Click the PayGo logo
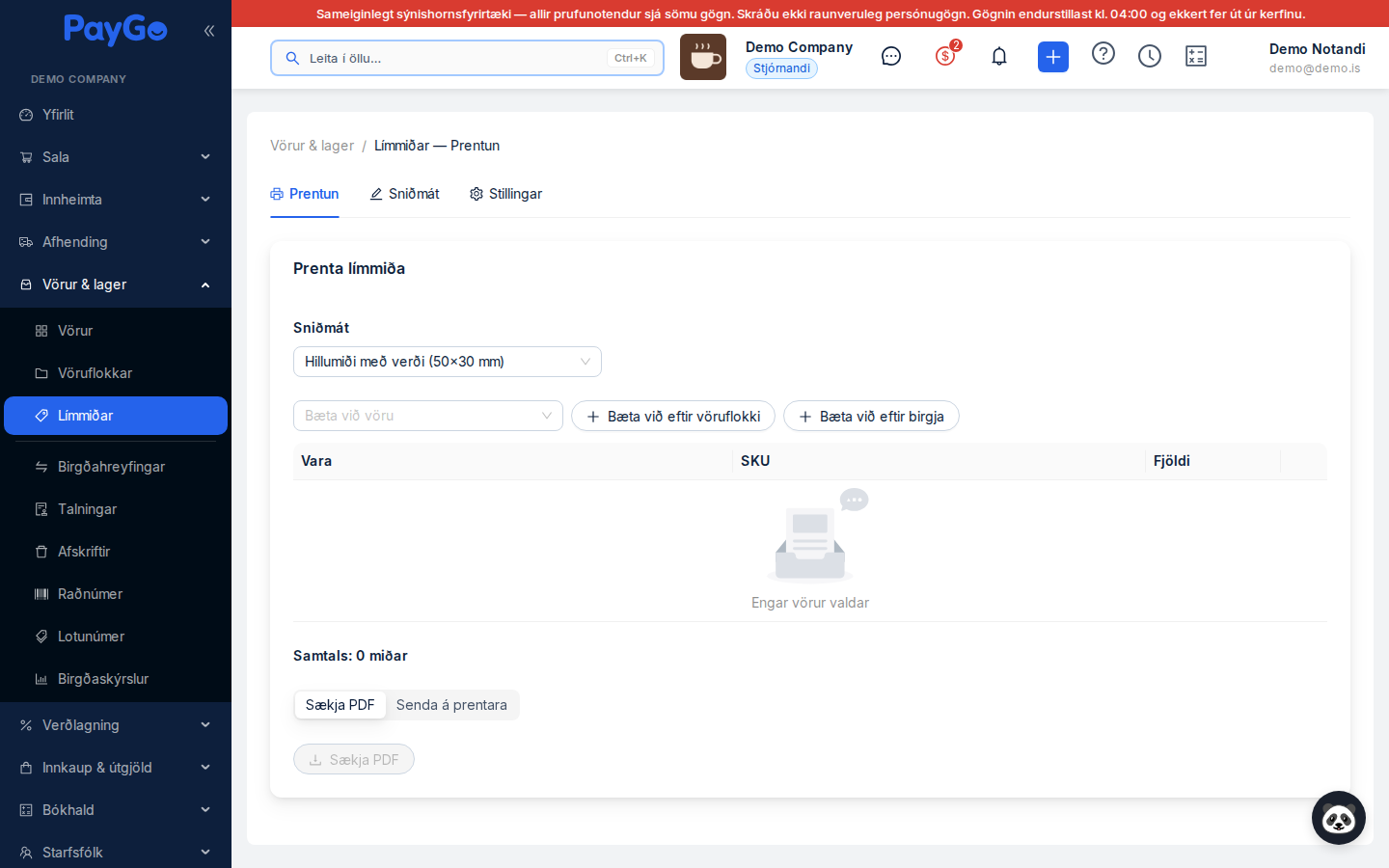Screen dimensions: 1389x868 (116, 30)
